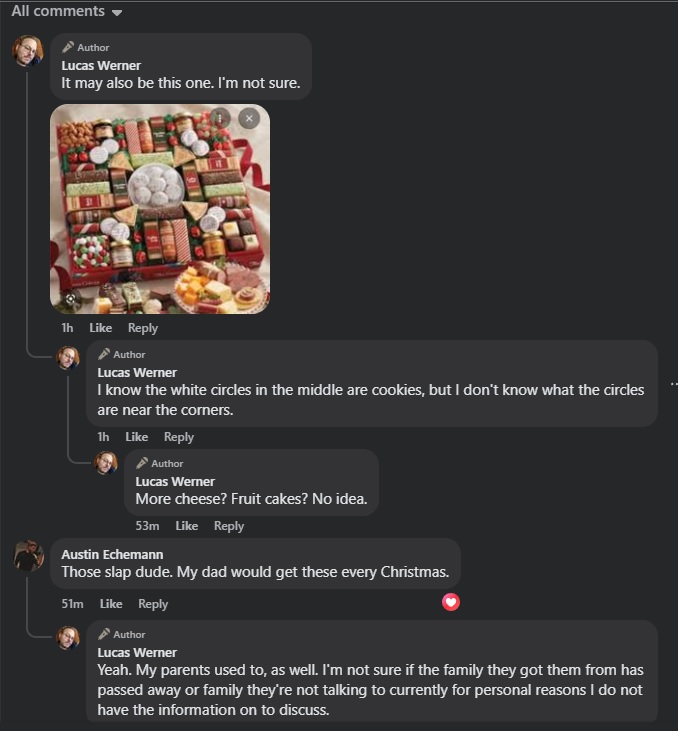
Task: Like Austin Echemann's 'Those slap dude' comment
Action: pos(111,604)
